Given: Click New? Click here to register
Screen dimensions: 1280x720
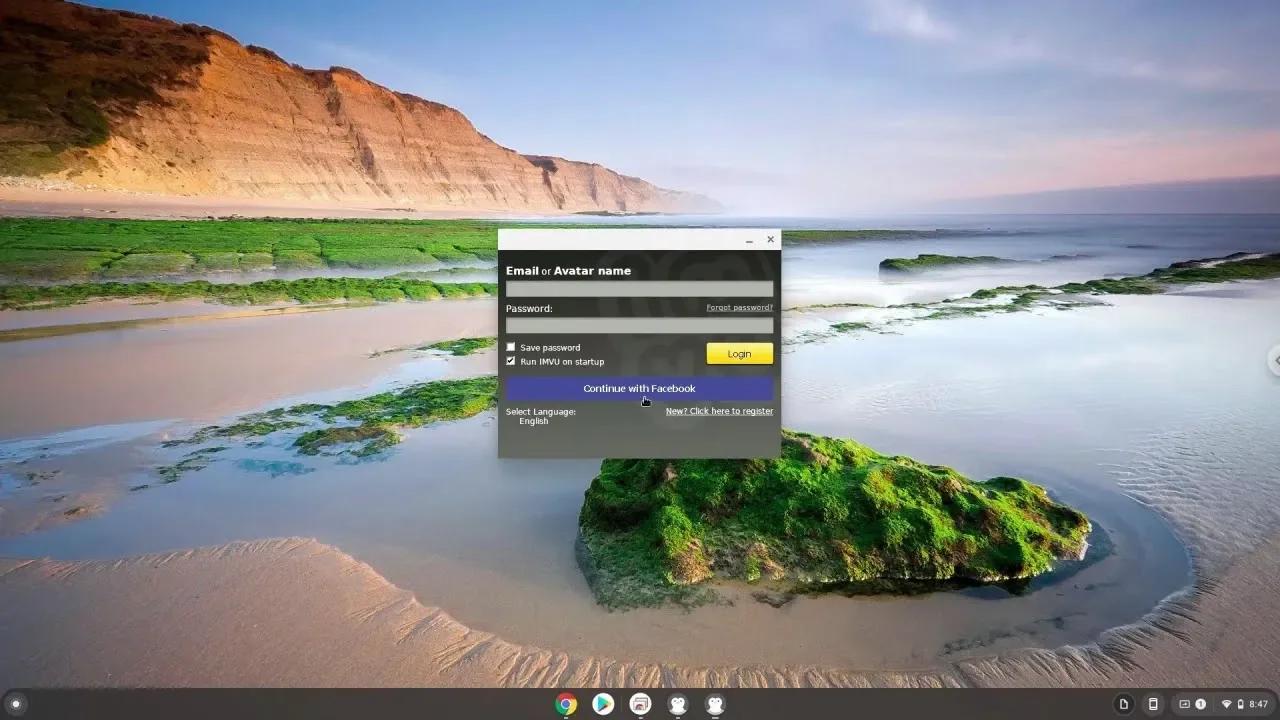Looking at the screenshot, I should tap(719, 411).
